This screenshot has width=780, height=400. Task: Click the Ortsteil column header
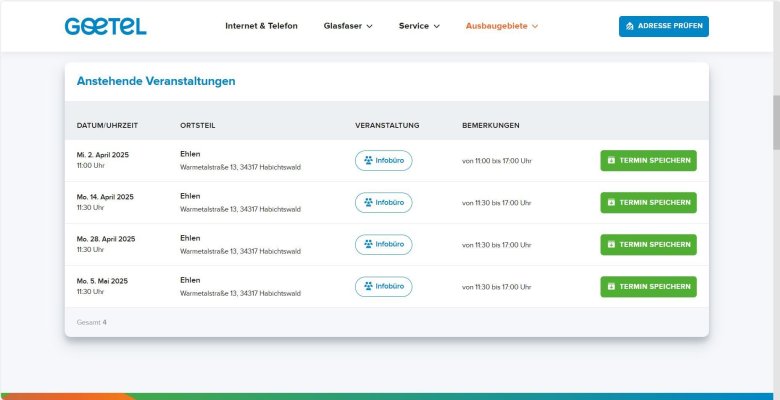[x=197, y=125]
